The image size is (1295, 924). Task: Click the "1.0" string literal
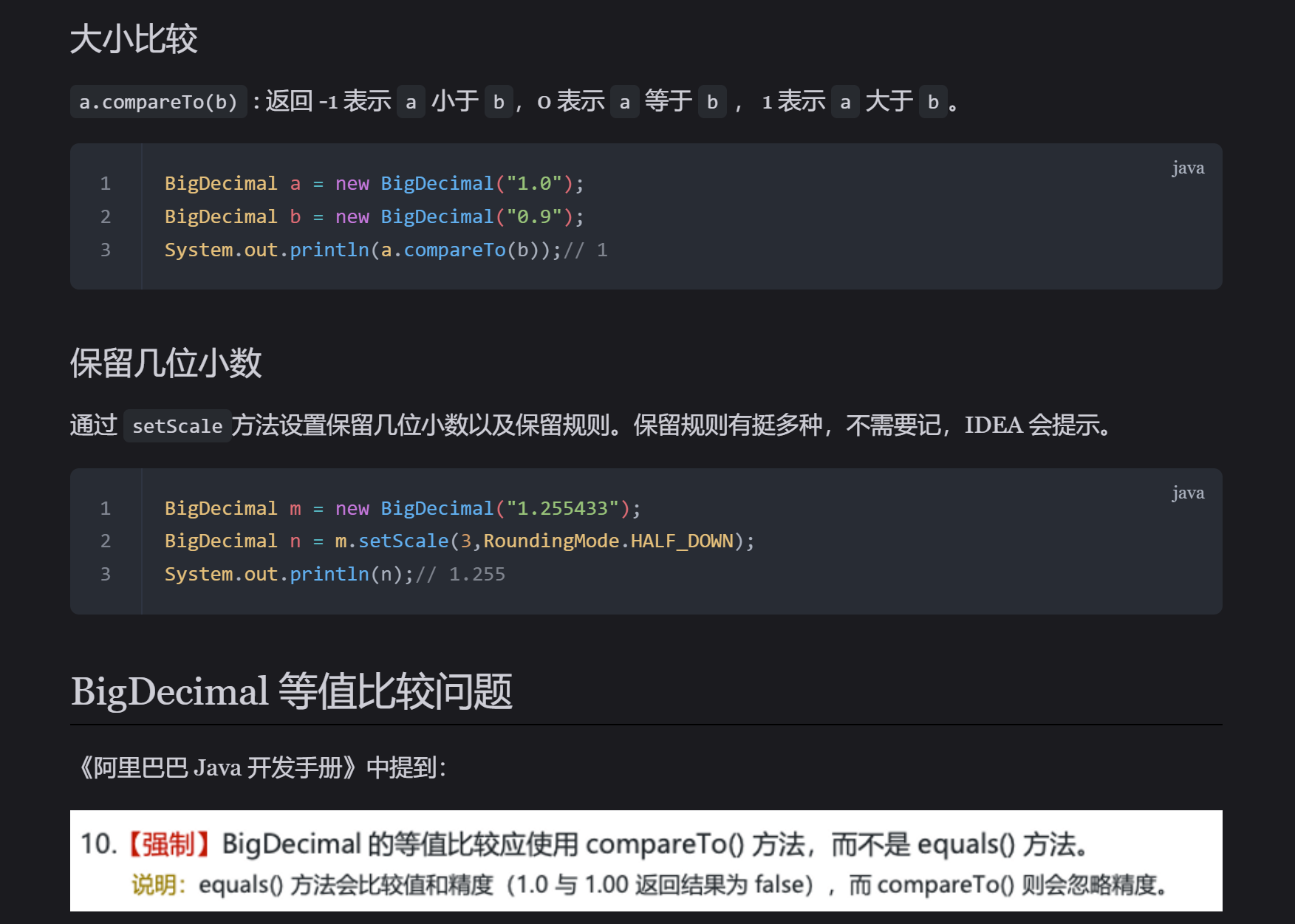[x=534, y=183]
